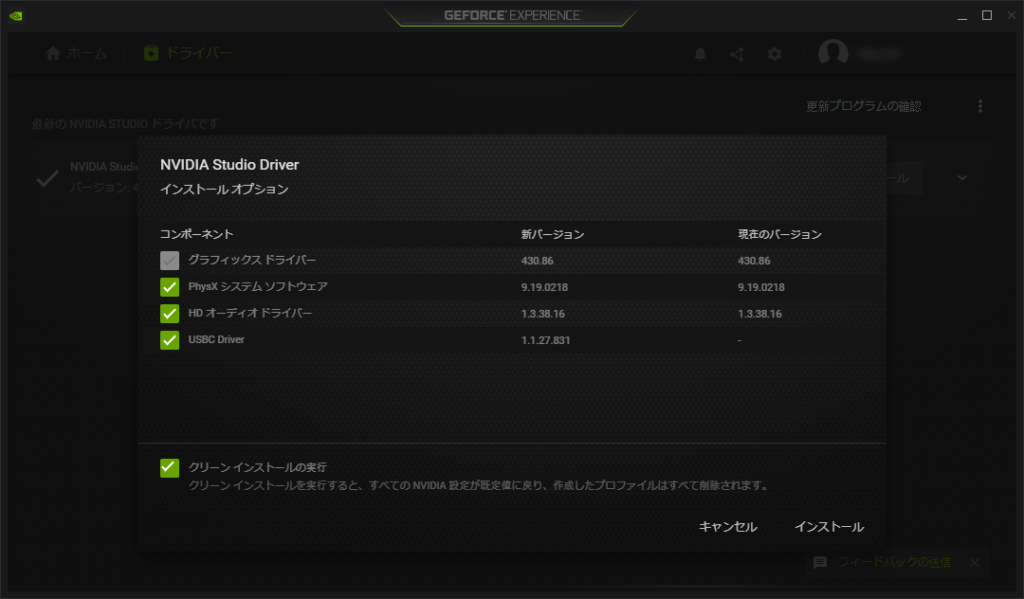1024x599 pixels.
Task: Click the checkmark icon beside NVIDIA Studio driver
Action: click(47, 178)
